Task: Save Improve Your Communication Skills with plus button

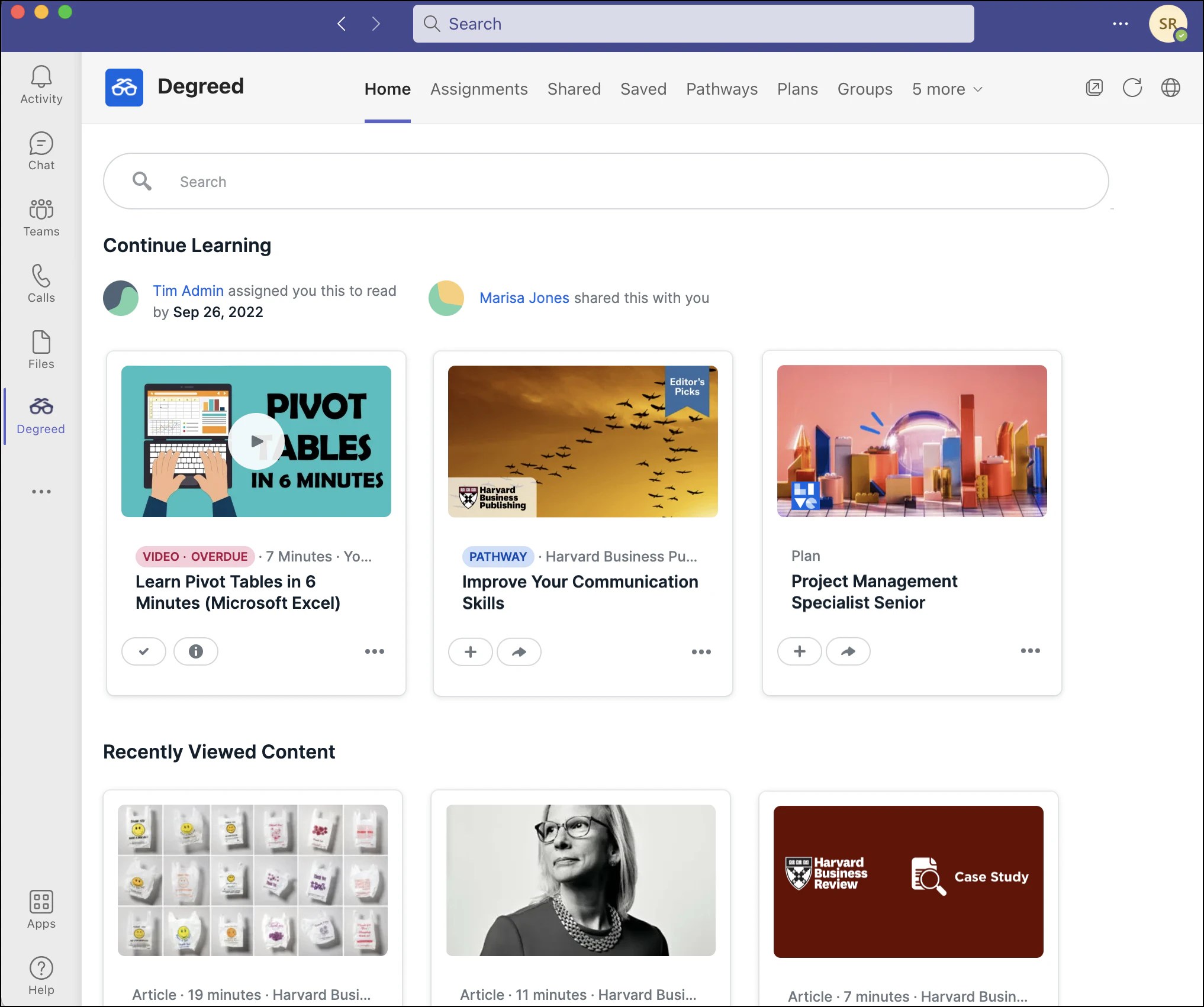Action: (x=471, y=651)
